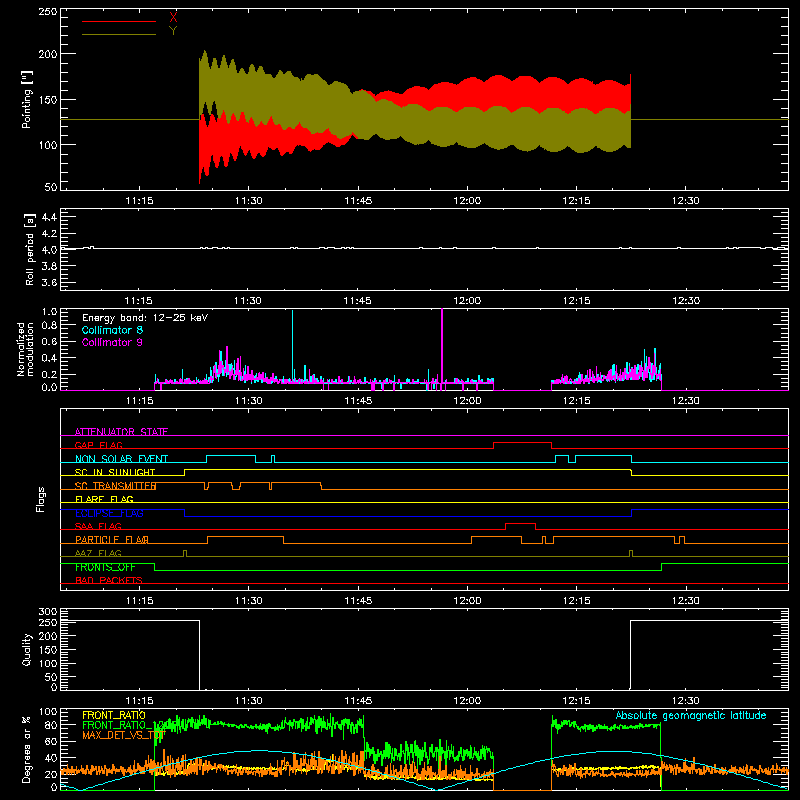Click the 12:15 tick under Flags plot
Image resolution: width=800 pixels, height=800 pixels.
point(577,601)
